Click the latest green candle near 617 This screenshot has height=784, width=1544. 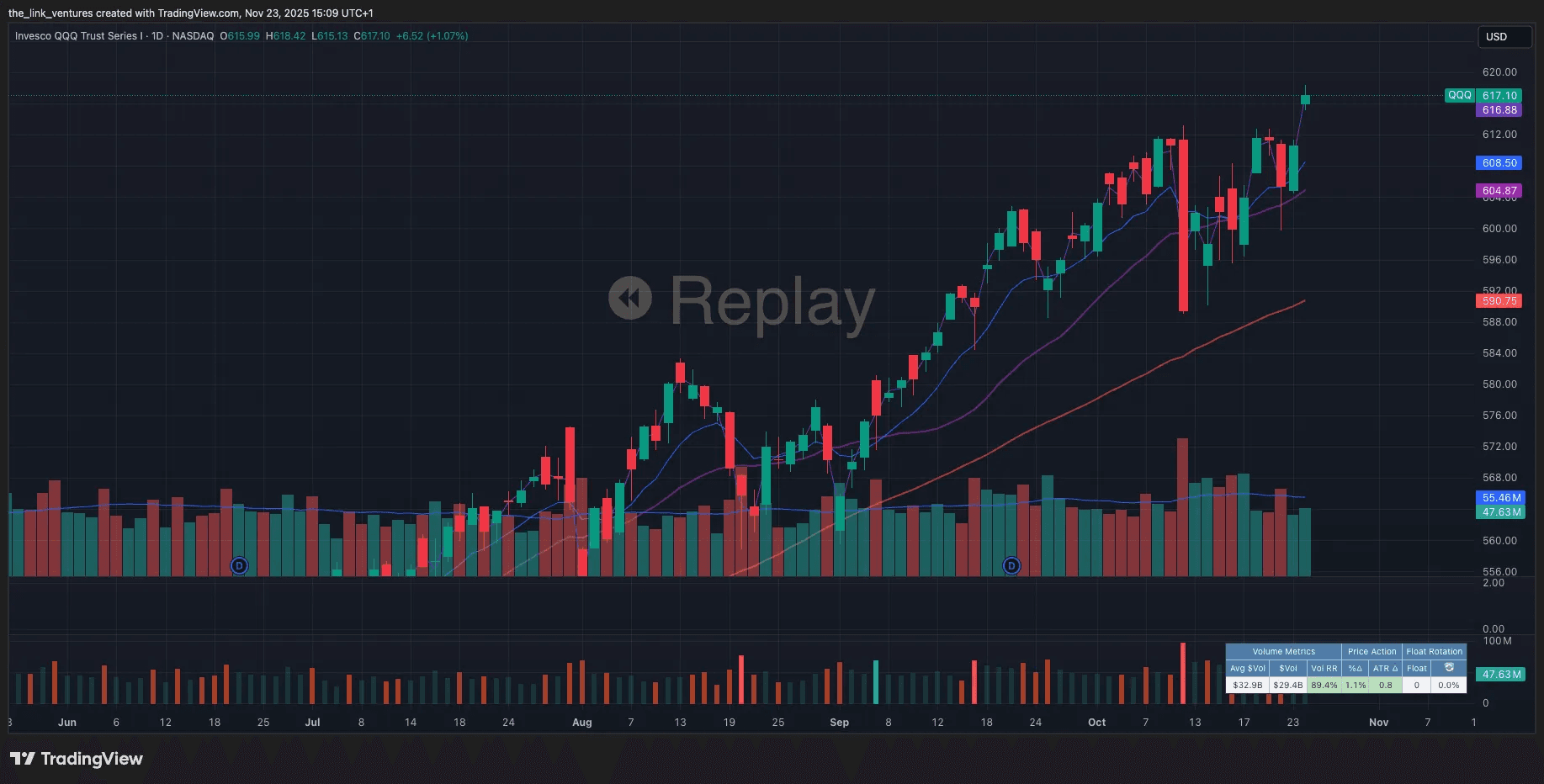(x=1305, y=99)
